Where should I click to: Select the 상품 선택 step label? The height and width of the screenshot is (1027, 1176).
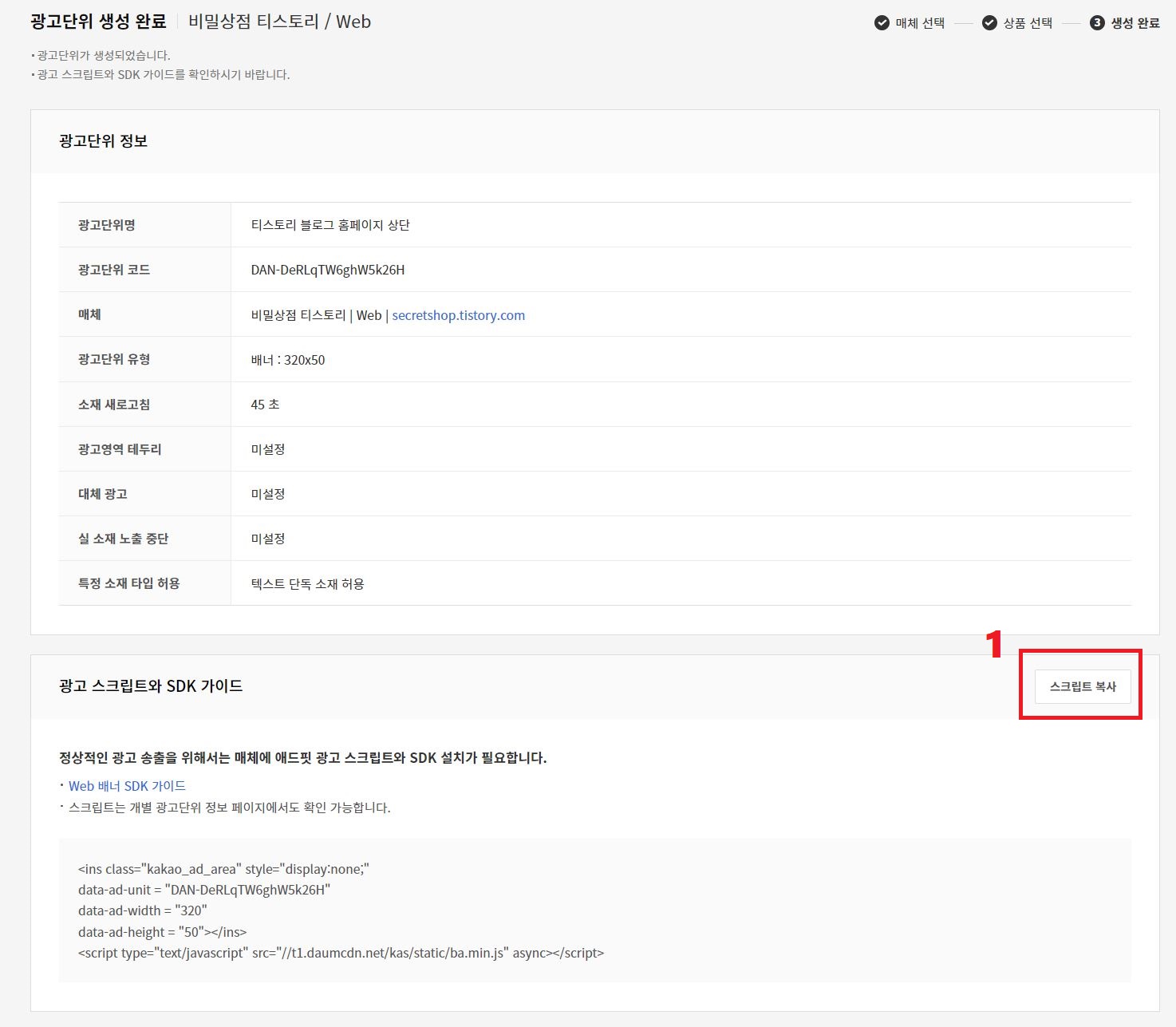tap(1028, 23)
